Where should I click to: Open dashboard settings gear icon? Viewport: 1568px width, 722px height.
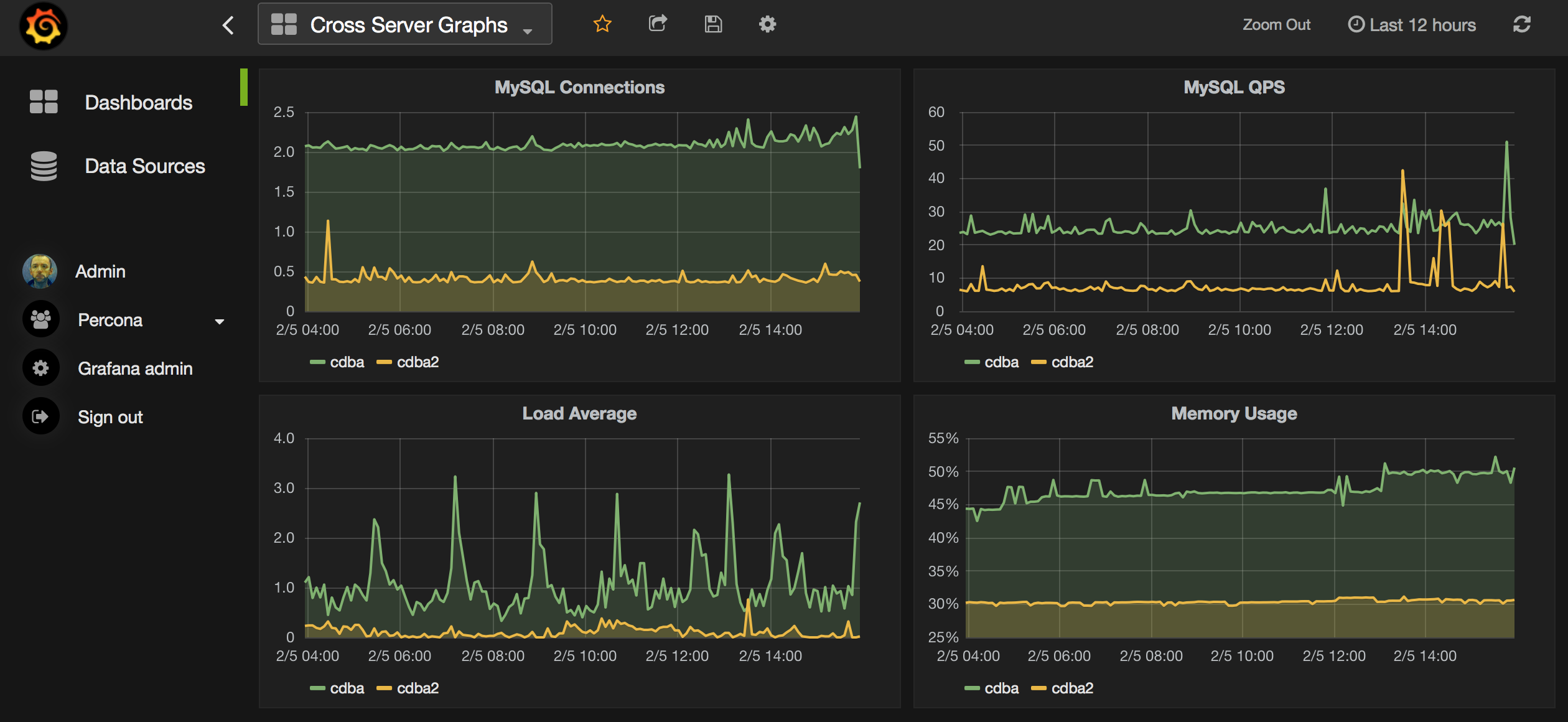tap(767, 24)
